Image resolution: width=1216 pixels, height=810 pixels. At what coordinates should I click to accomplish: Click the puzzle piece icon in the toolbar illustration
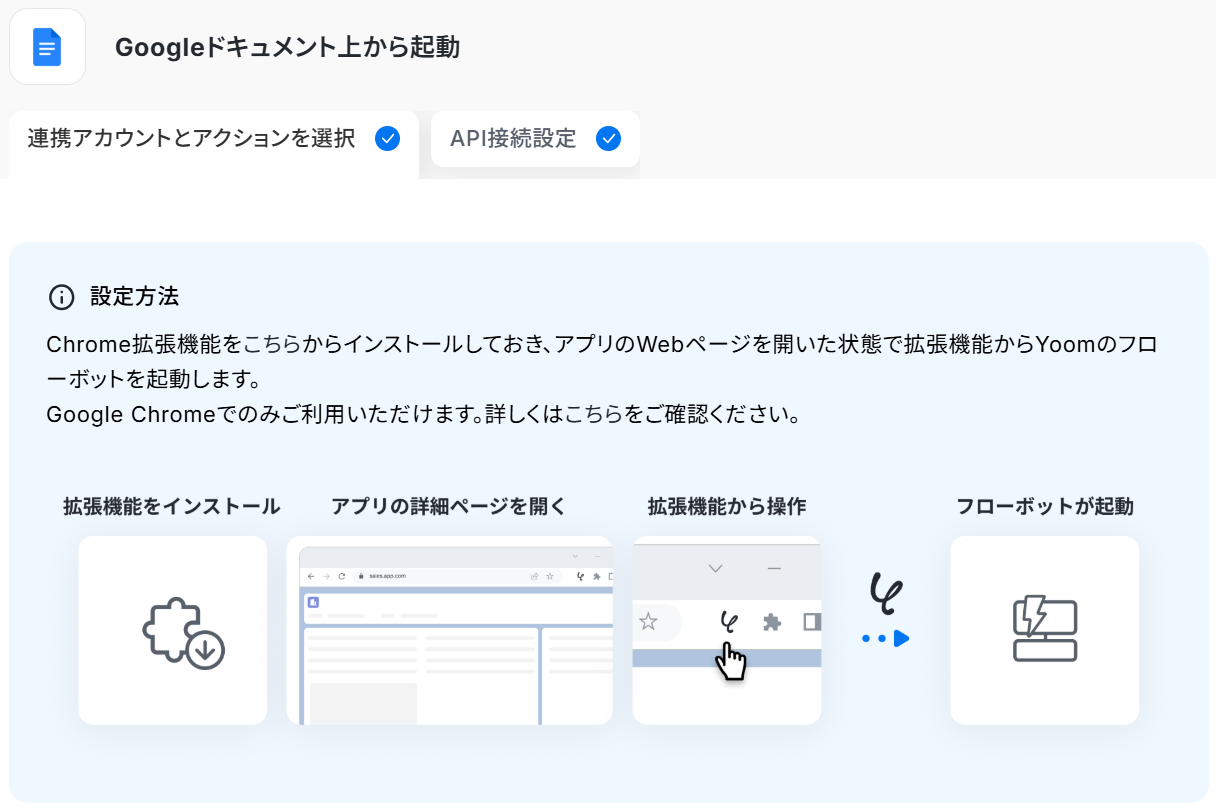[772, 622]
